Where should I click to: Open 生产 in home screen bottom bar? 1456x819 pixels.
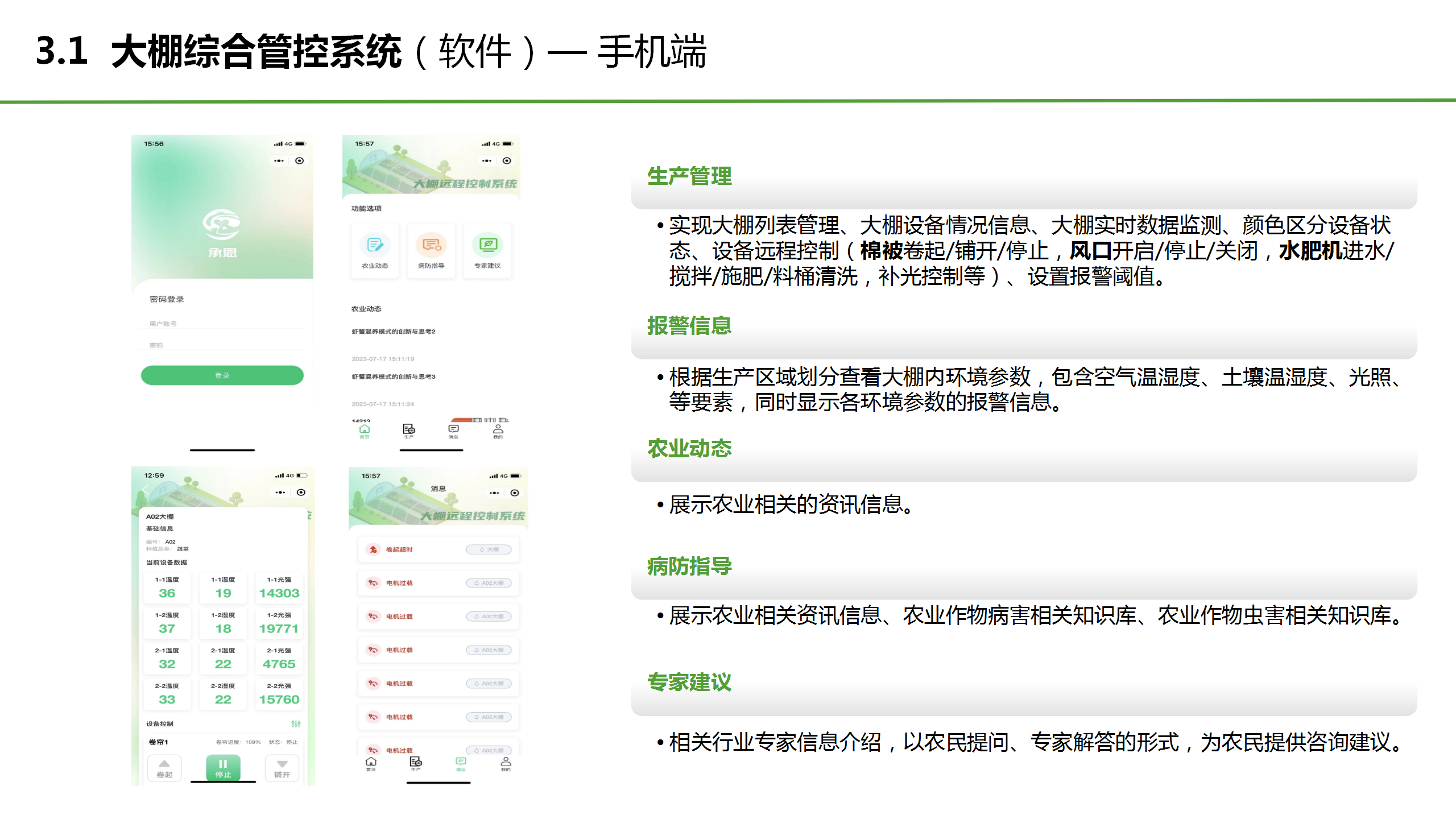[x=408, y=430]
